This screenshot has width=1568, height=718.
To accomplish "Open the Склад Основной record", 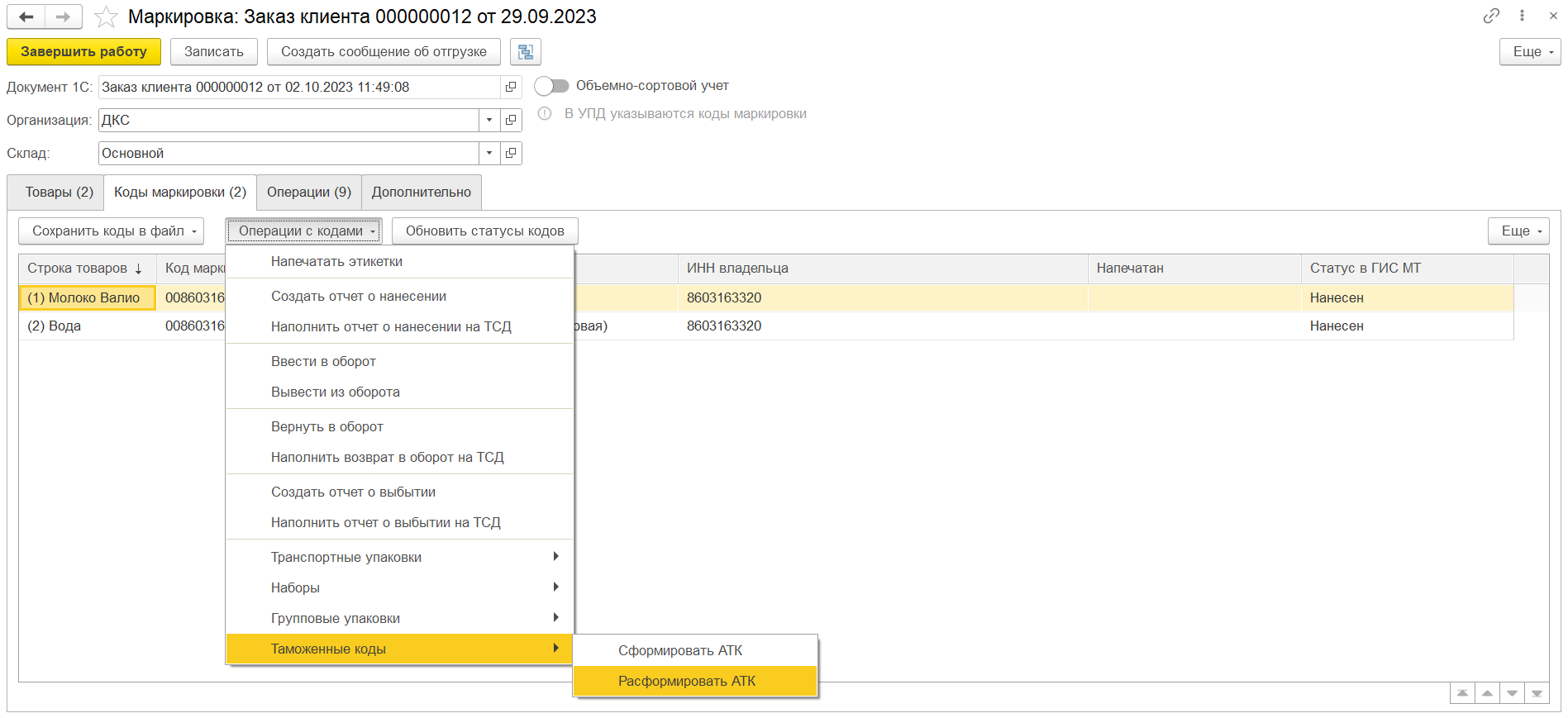I will point(511,153).
